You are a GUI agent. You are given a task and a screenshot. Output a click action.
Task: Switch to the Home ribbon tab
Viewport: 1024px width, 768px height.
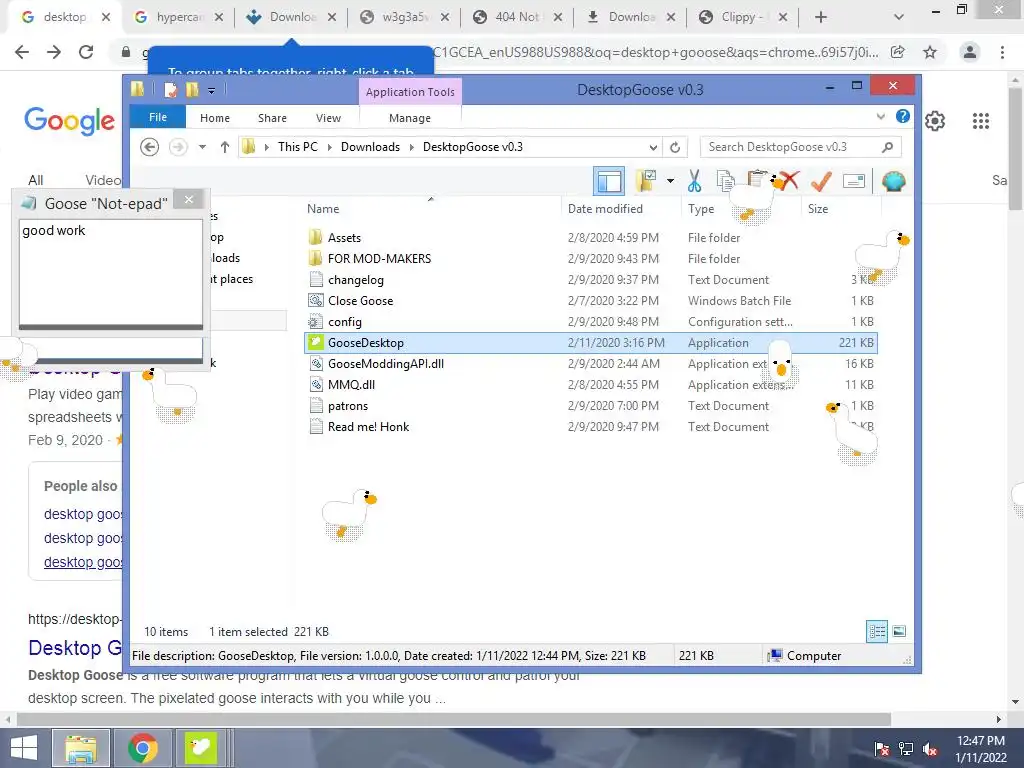[x=215, y=118]
